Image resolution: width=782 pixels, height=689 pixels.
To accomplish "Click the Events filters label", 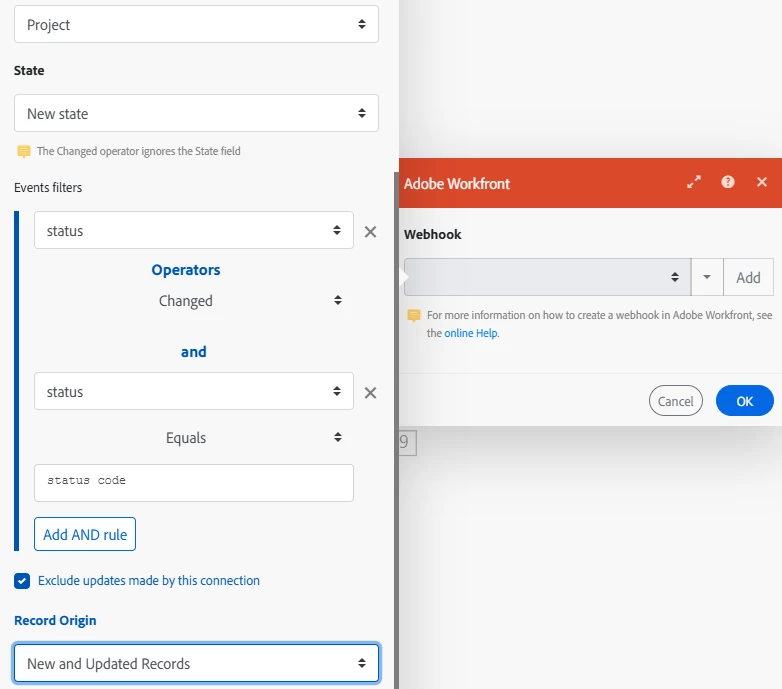I will coord(48,187).
